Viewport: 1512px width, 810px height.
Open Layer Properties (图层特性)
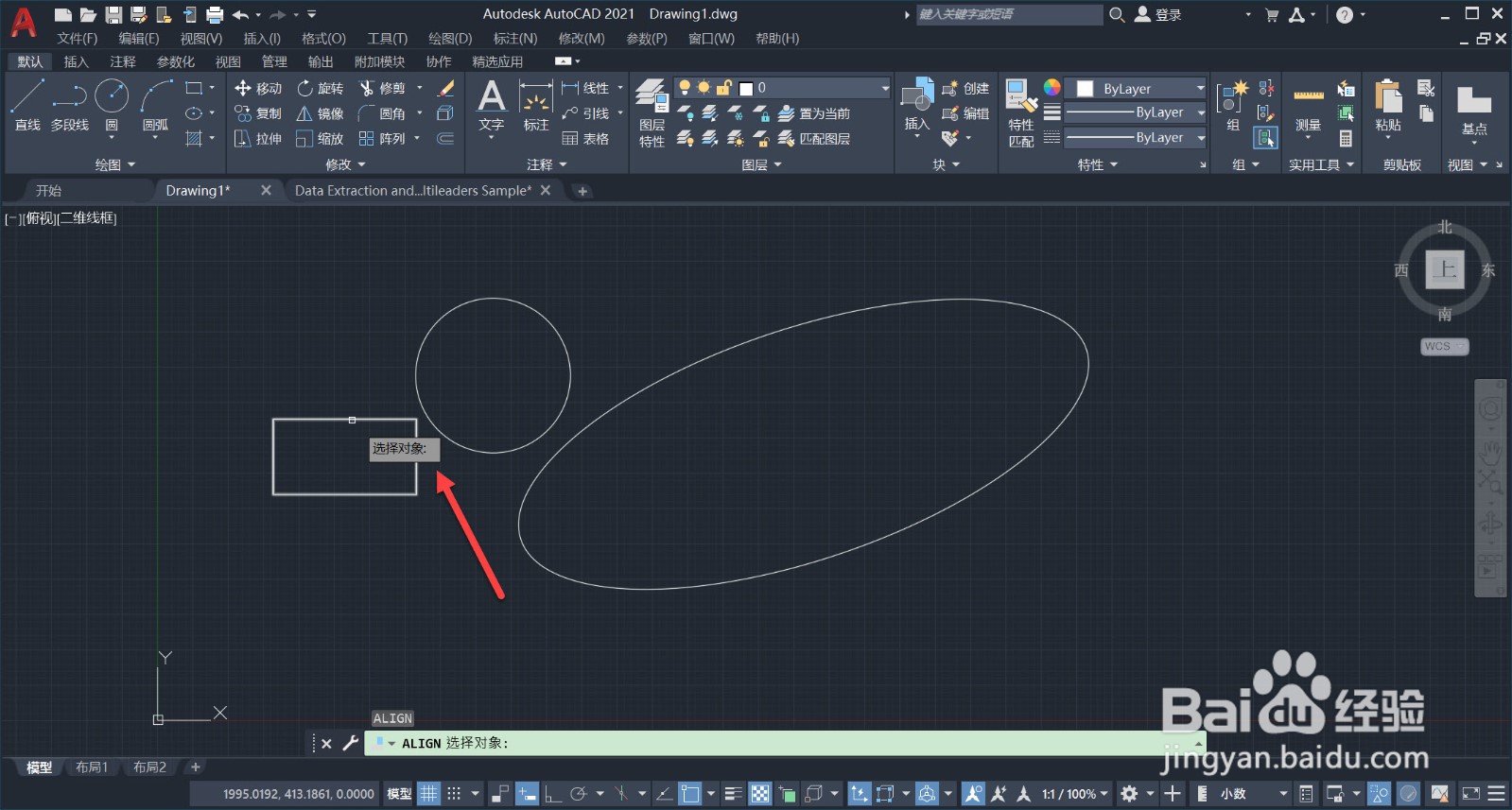click(x=652, y=113)
